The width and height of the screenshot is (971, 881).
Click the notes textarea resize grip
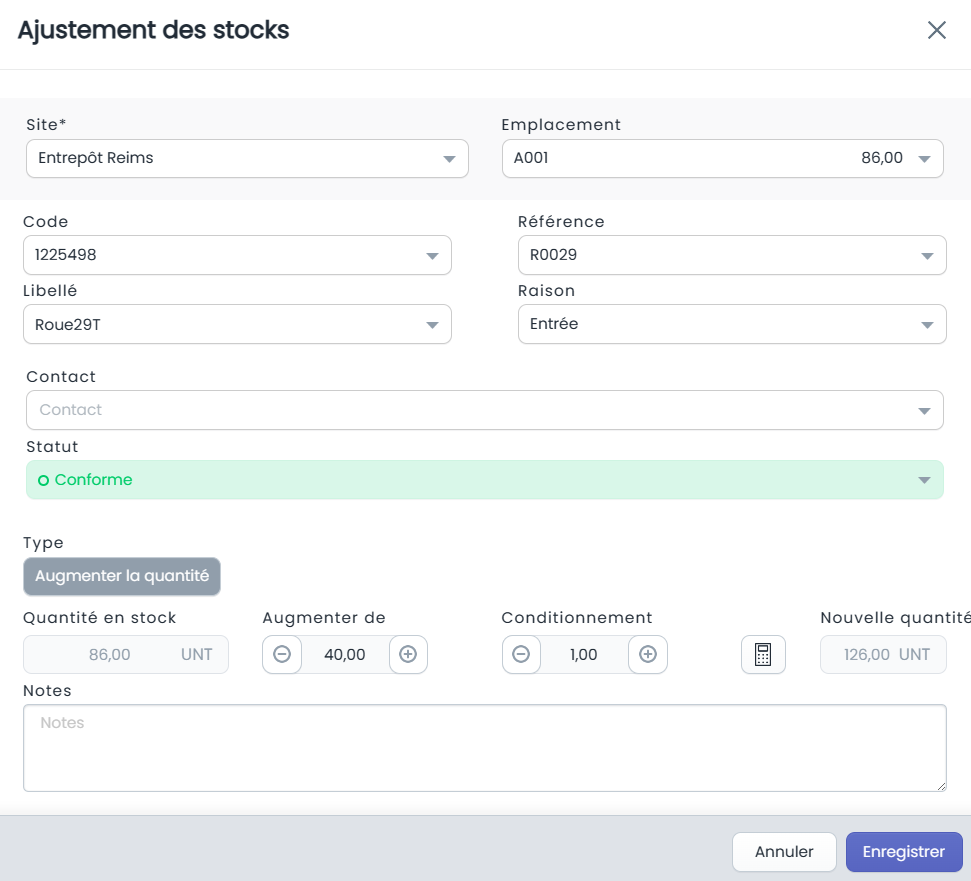941,786
